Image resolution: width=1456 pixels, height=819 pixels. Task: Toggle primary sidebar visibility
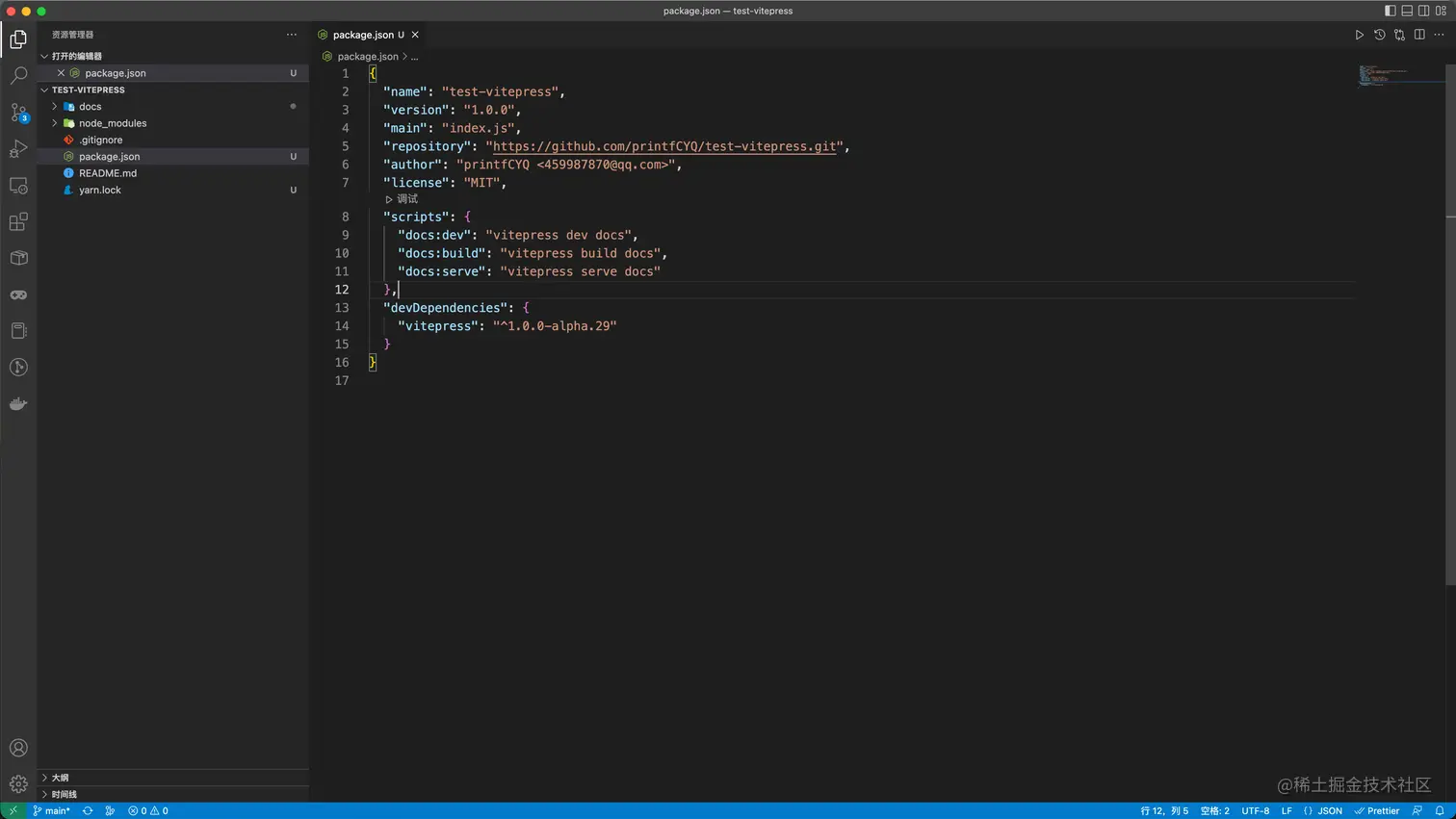click(1390, 11)
